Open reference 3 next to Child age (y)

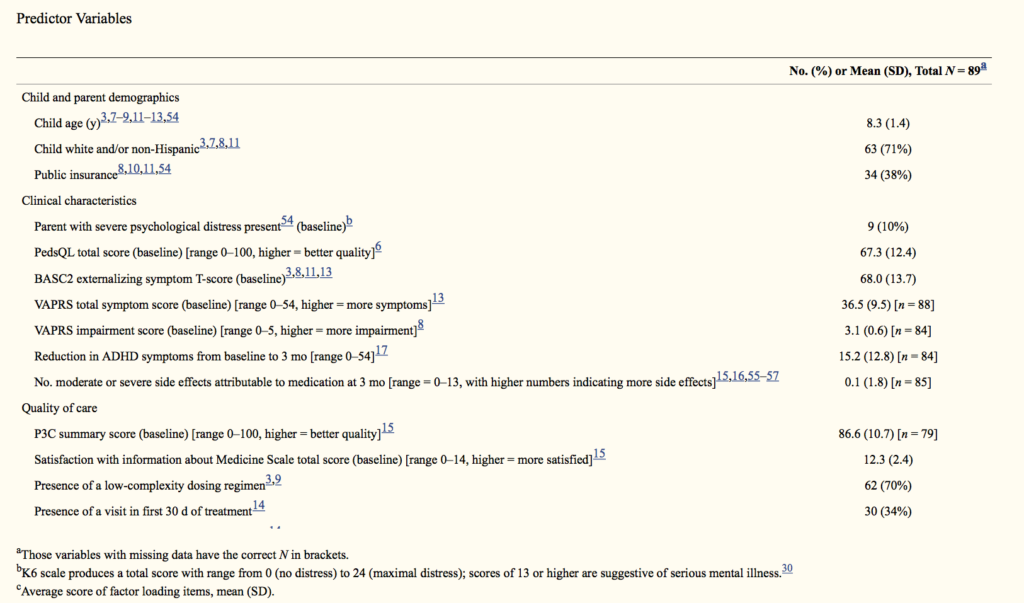pyautogui.click(x=104, y=117)
